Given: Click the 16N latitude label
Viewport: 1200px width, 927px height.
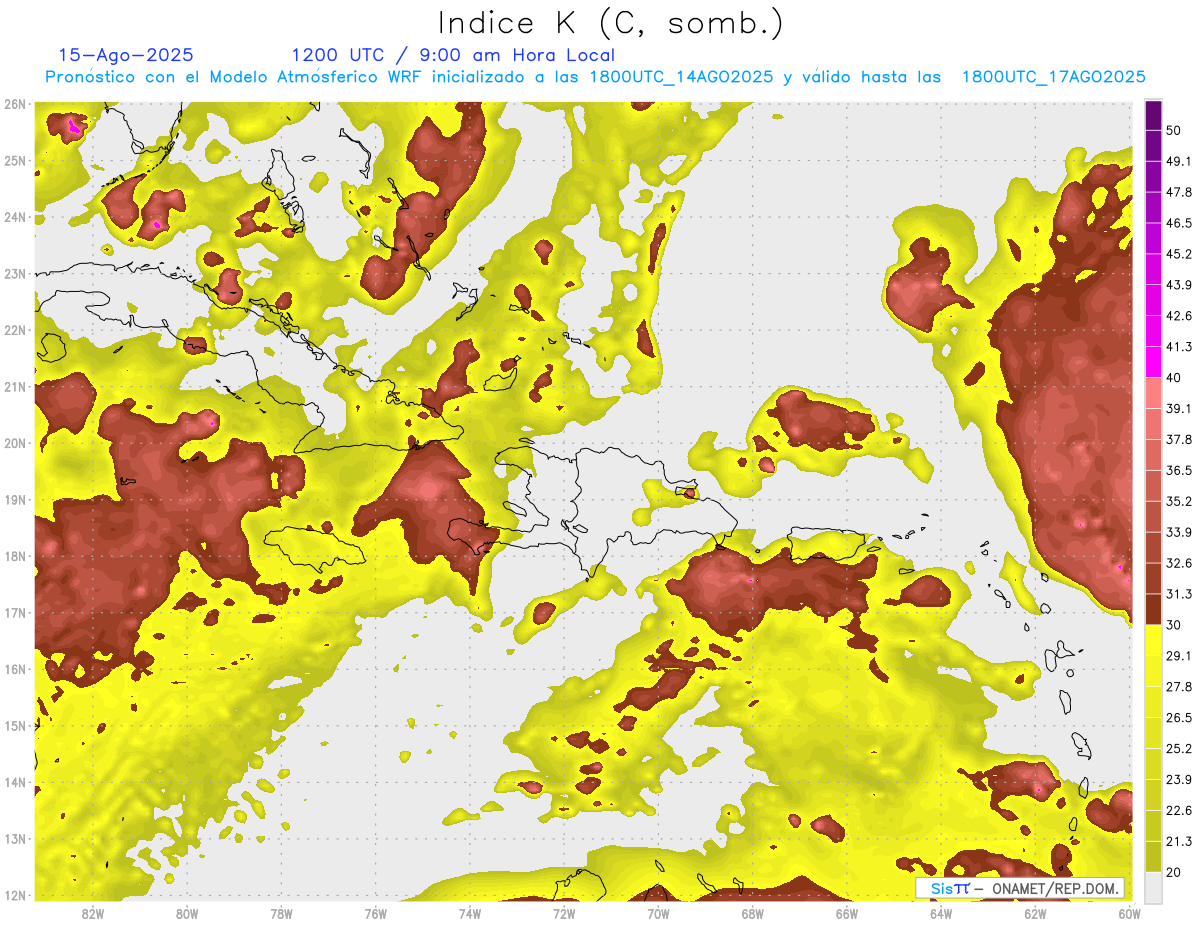Looking at the screenshot, I should coord(15,669).
